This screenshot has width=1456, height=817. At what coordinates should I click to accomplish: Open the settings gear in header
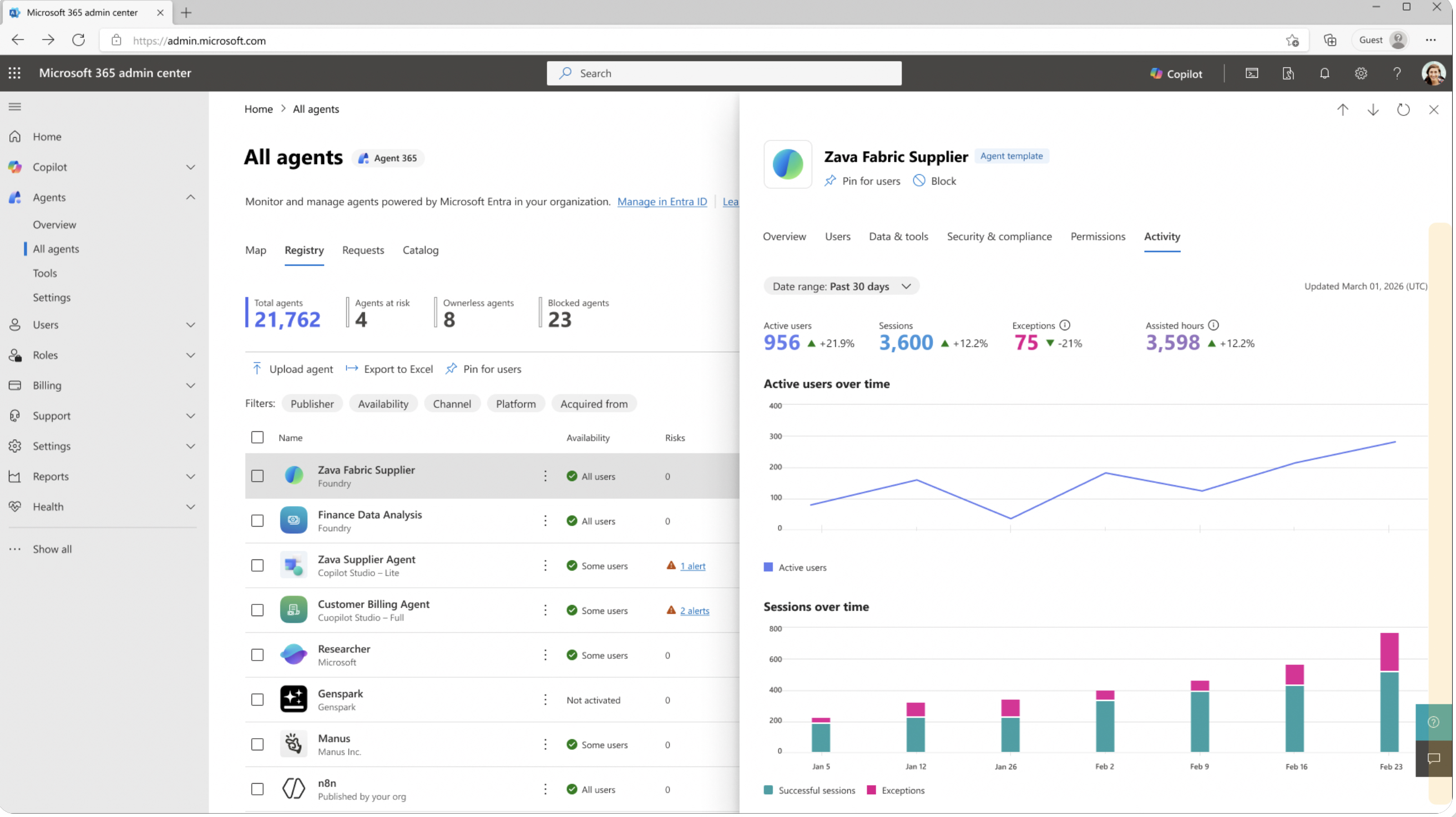click(x=1361, y=73)
